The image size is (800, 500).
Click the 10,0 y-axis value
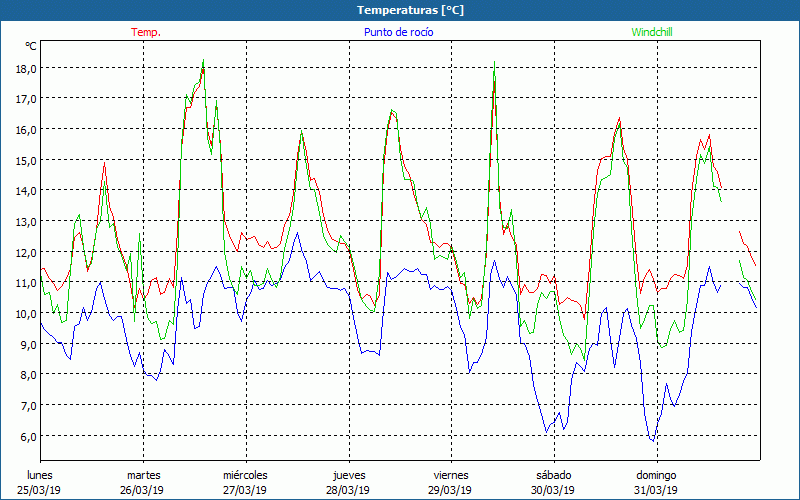pyautogui.click(x=26, y=314)
